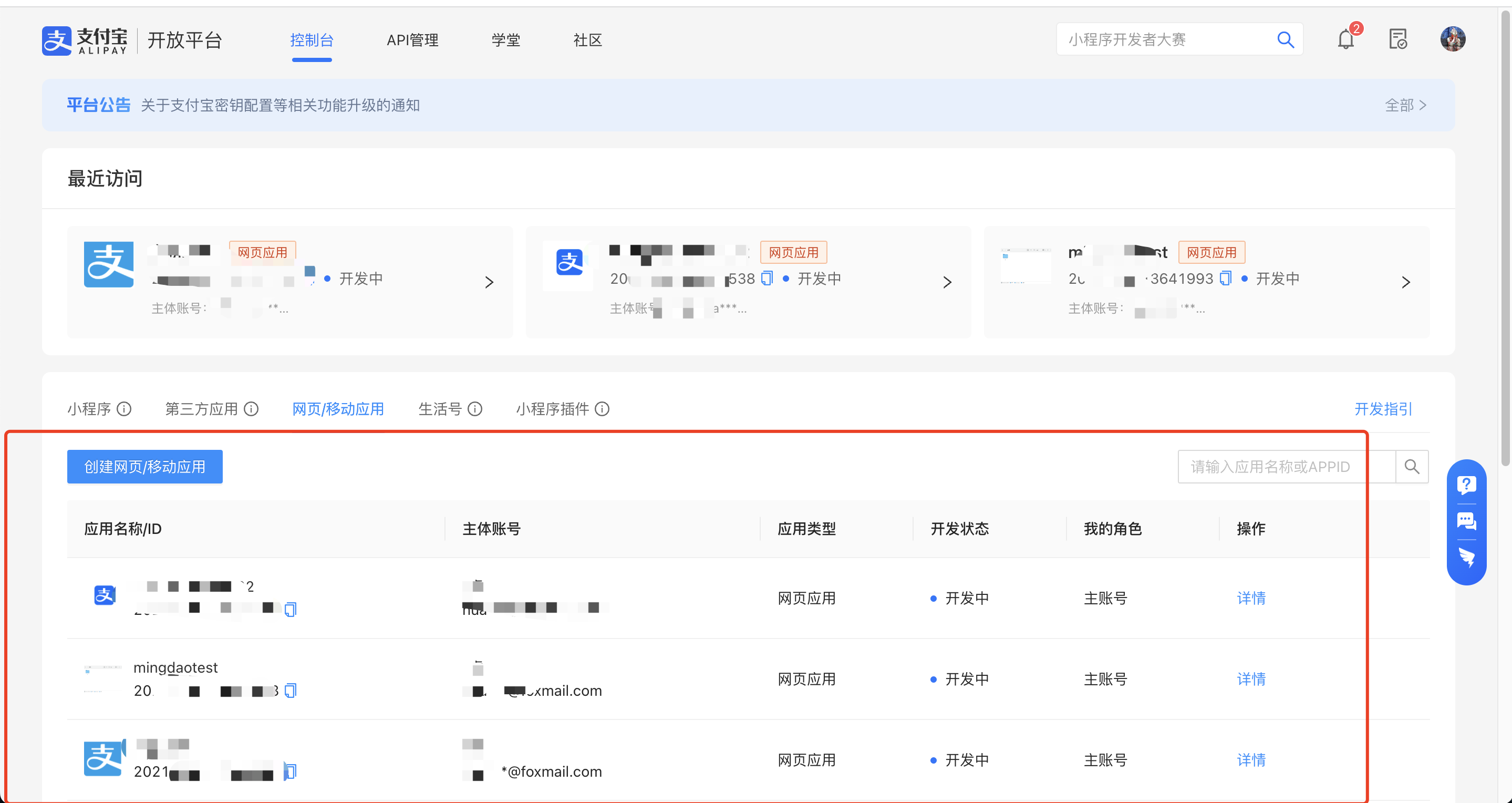The height and width of the screenshot is (803, 1512).
Task: Click the DingTalk wing floating icon
Action: 1466,557
